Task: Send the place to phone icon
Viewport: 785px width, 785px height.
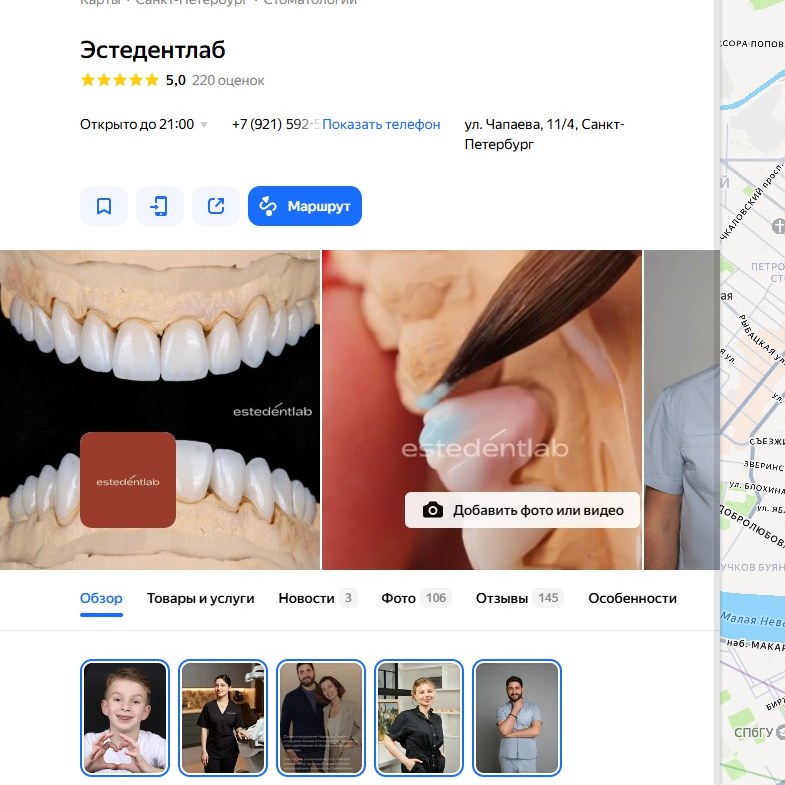Action: 160,206
